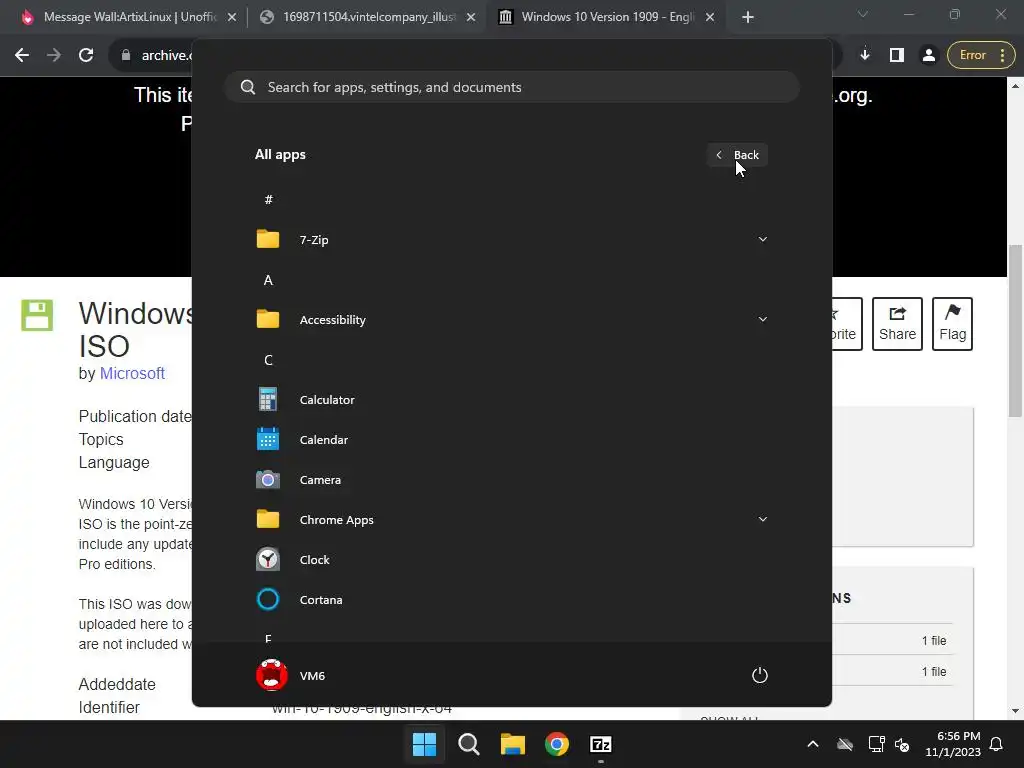Close the Message Wall ArtixLinux tab
Viewport: 1024px width, 768px height.
point(232,18)
